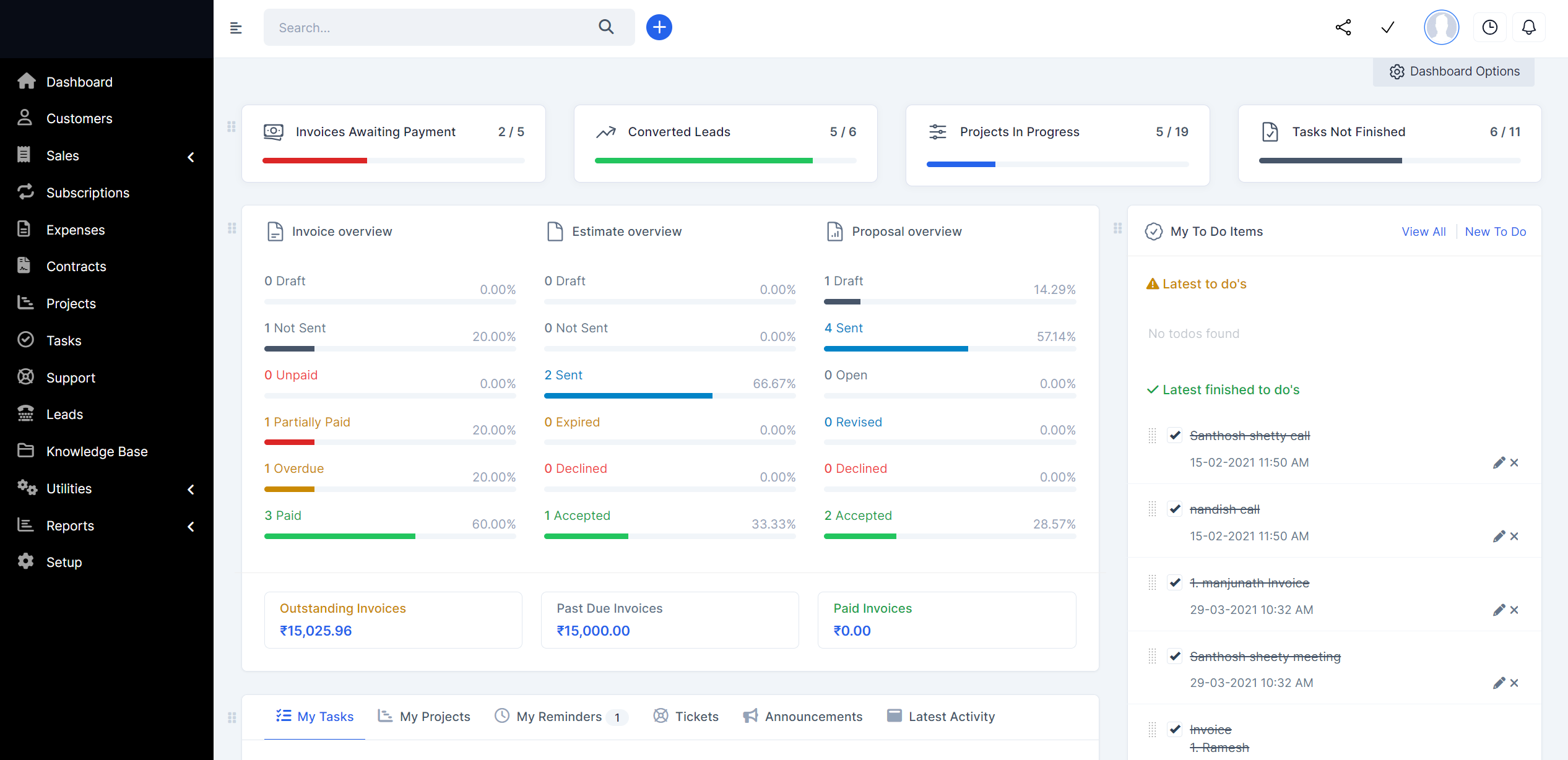Screen dimensions: 1568x760
Task: Click the Invoices Awaiting Payment progress bar
Action: point(393,161)
